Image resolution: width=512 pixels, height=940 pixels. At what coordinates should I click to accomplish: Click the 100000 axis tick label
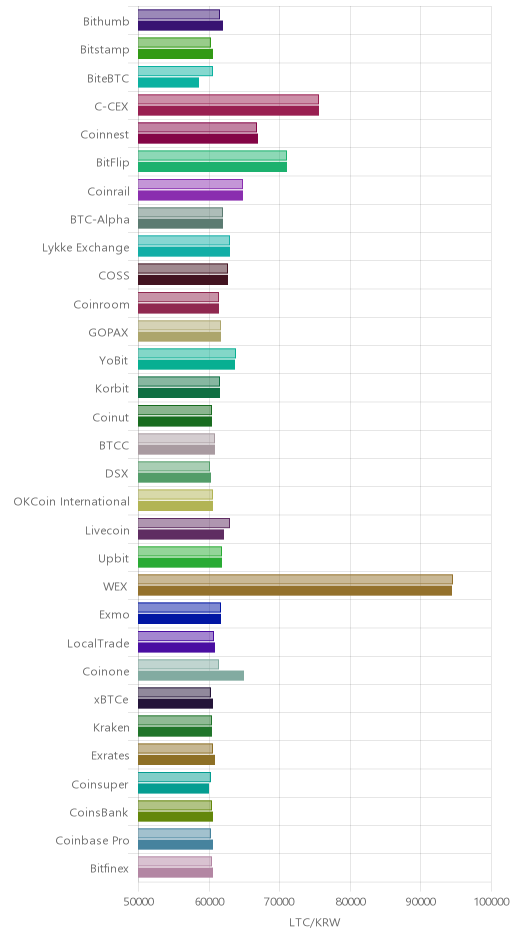point(491,902)
